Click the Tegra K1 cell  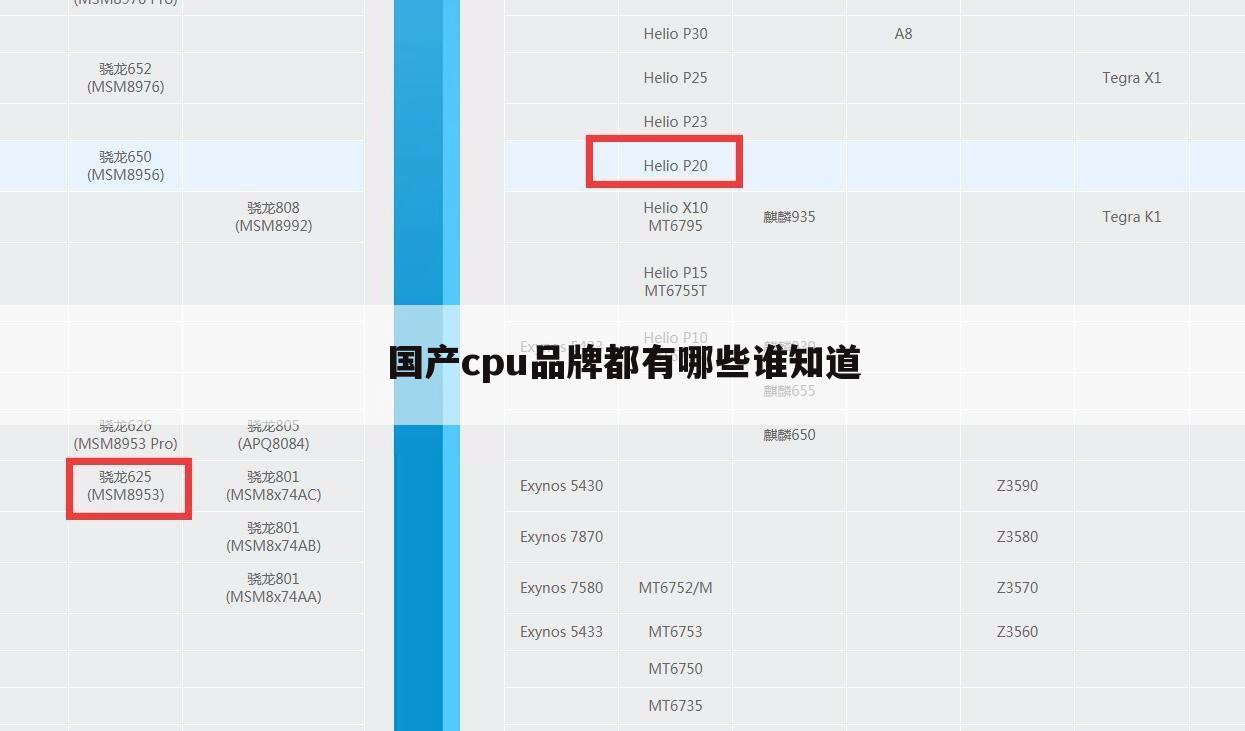point(1132,217)
